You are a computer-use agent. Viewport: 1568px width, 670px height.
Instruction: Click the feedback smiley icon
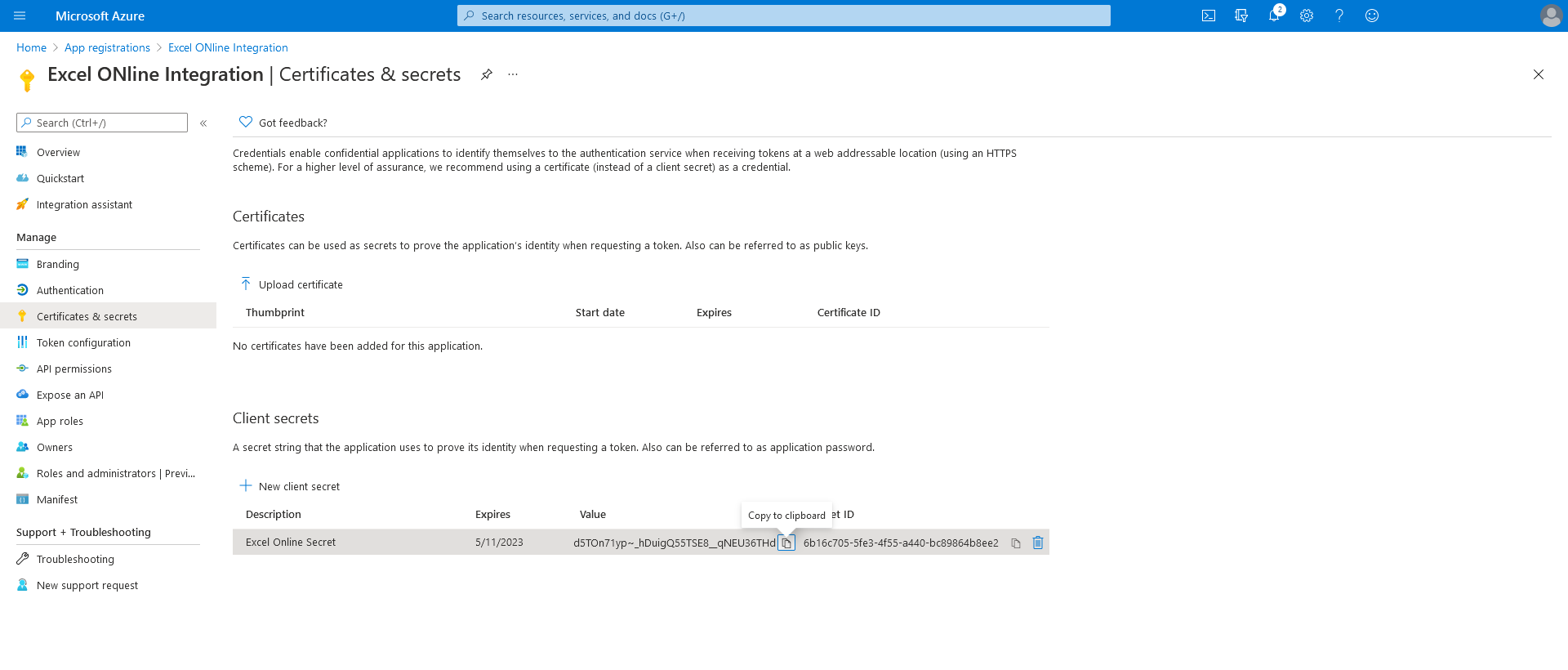tap(1372, 16)
